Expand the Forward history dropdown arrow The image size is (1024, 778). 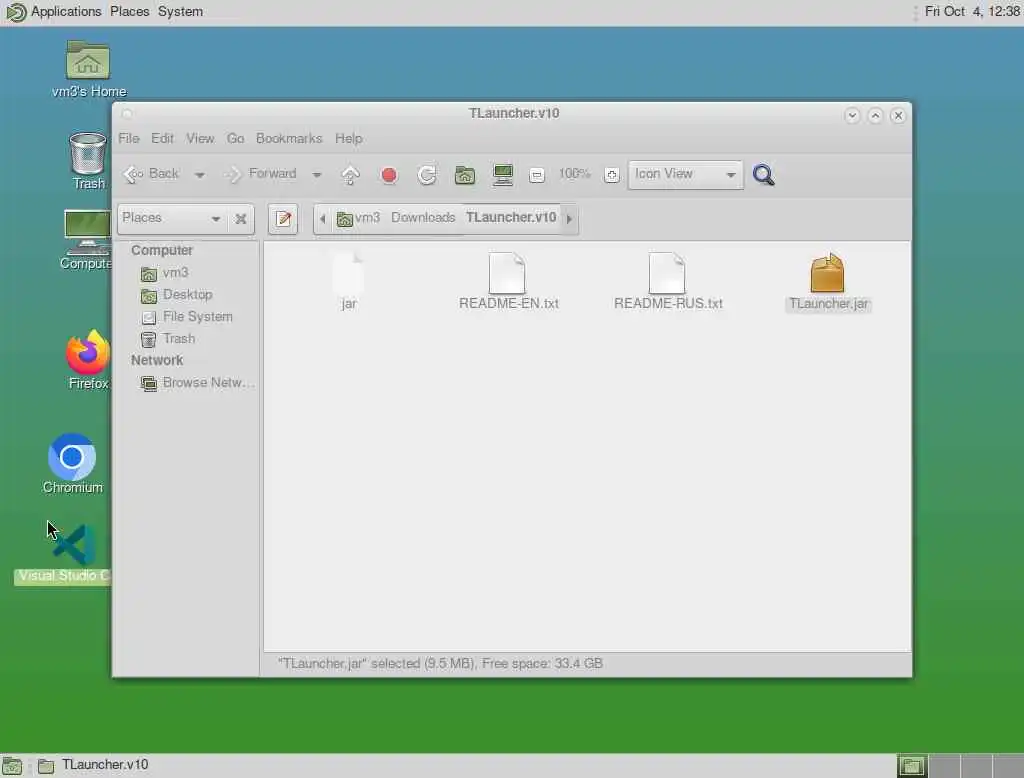pos(317,175)
